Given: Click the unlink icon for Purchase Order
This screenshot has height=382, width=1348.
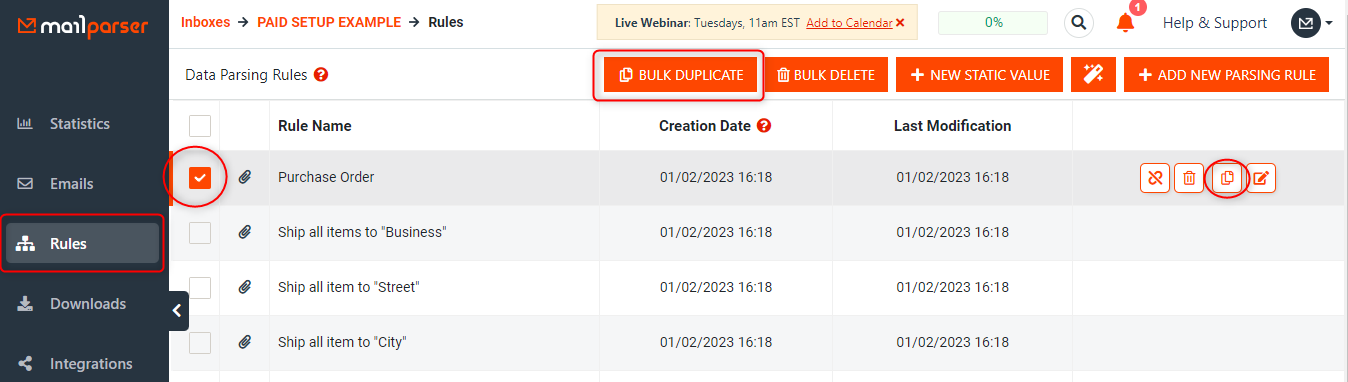Looking at the screenshot, I should coord(1155,178).
